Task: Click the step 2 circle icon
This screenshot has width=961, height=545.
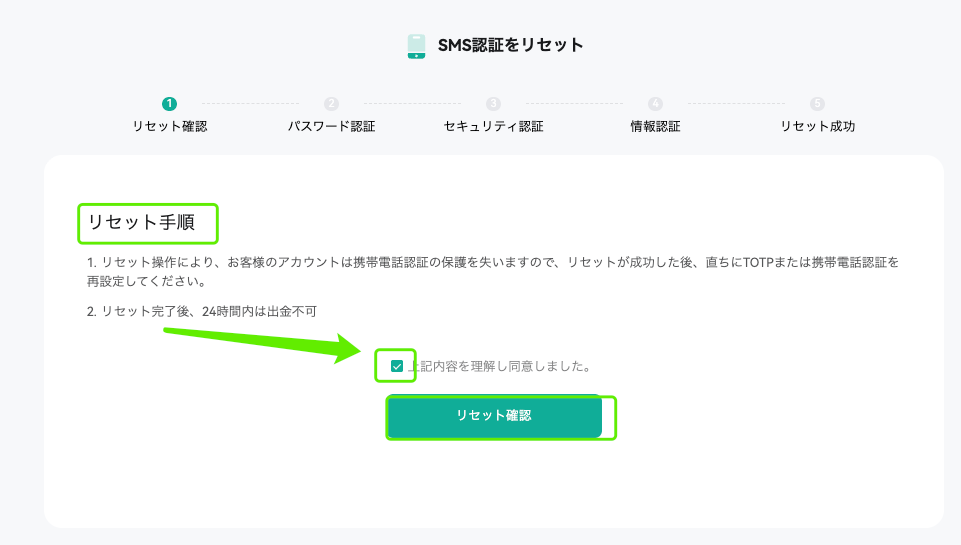Action: 332,104
